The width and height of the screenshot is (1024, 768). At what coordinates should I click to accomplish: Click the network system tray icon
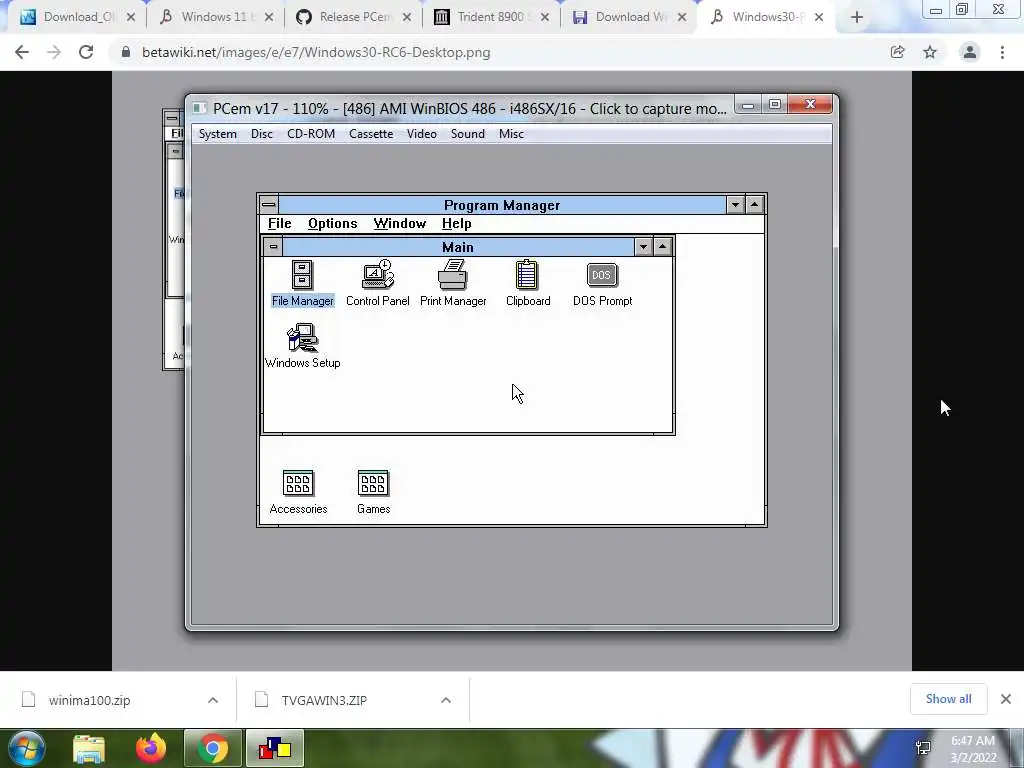923,748
